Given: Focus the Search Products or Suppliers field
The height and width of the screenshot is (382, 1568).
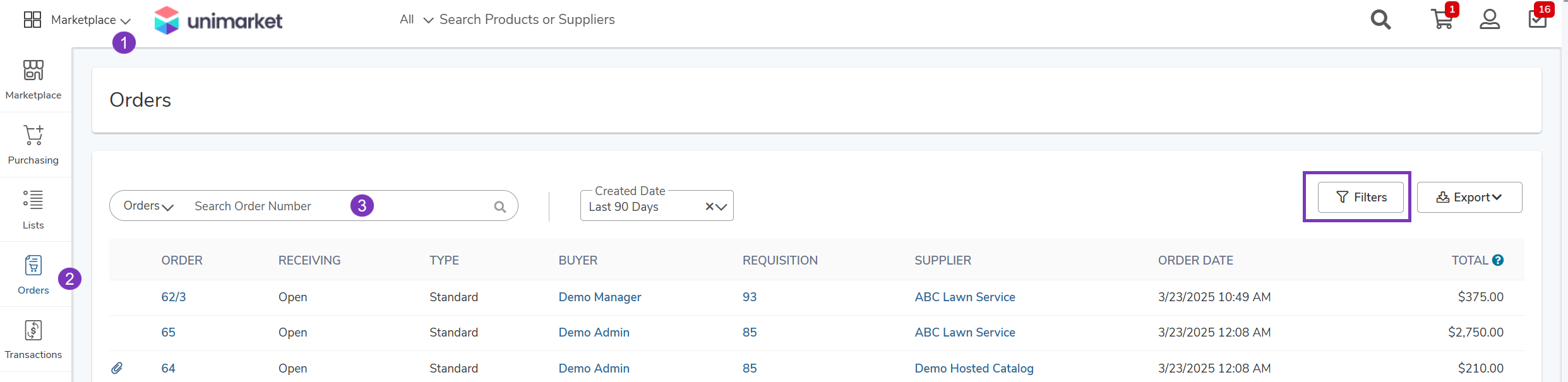Looking at the screenshot, I should pos(527,20).
